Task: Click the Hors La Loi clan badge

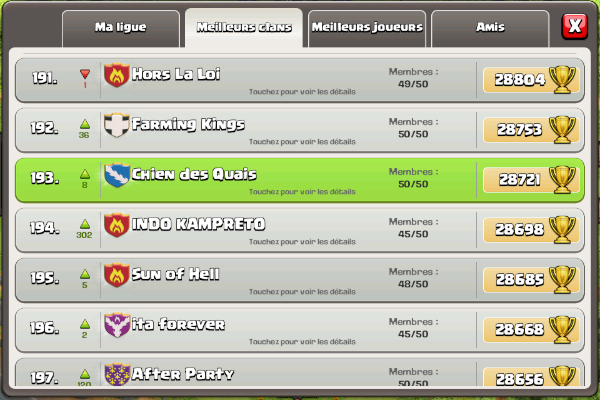Action: pyautogui.click(x=117, y=75)
